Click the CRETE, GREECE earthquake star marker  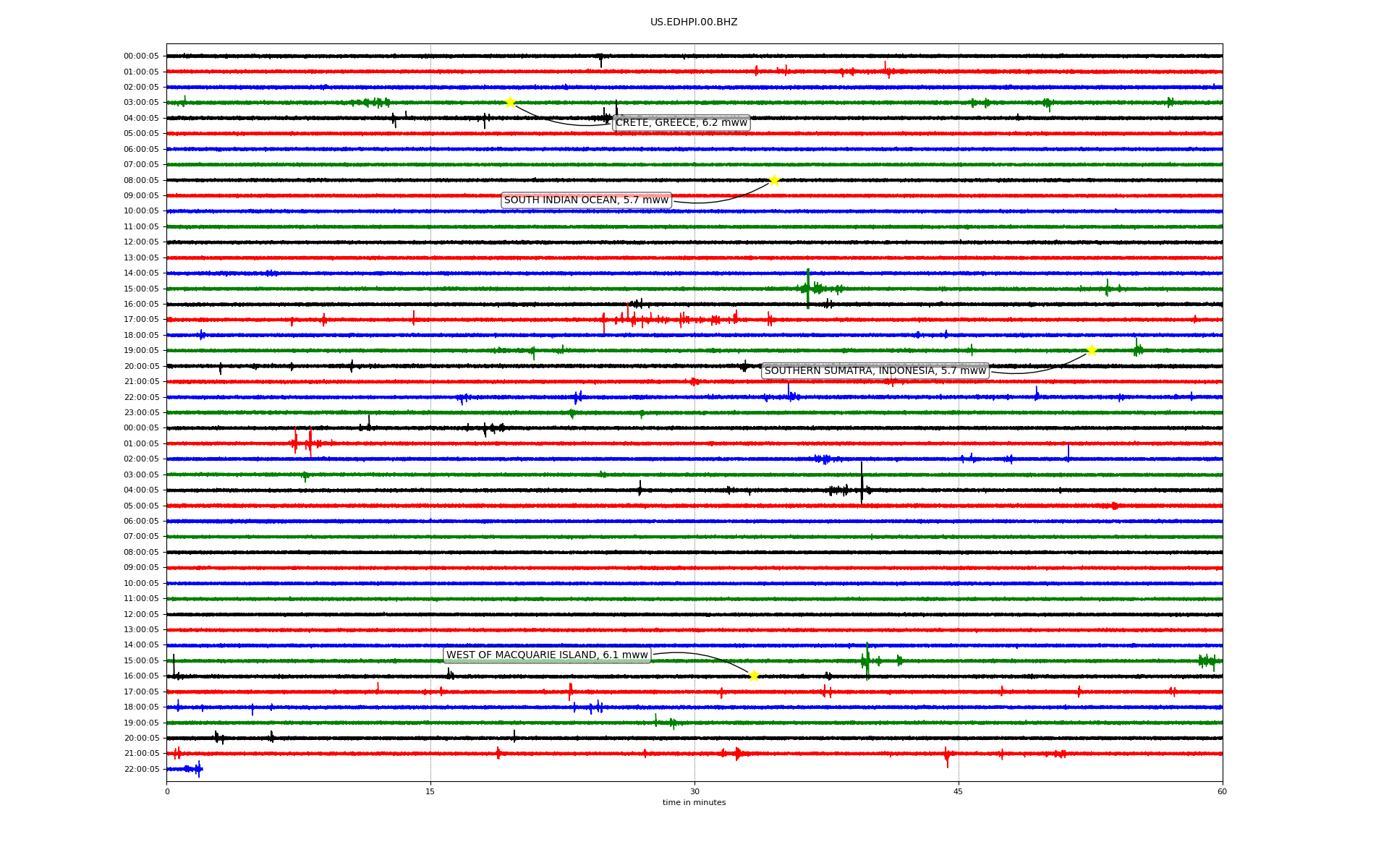[x=510, y=102]
